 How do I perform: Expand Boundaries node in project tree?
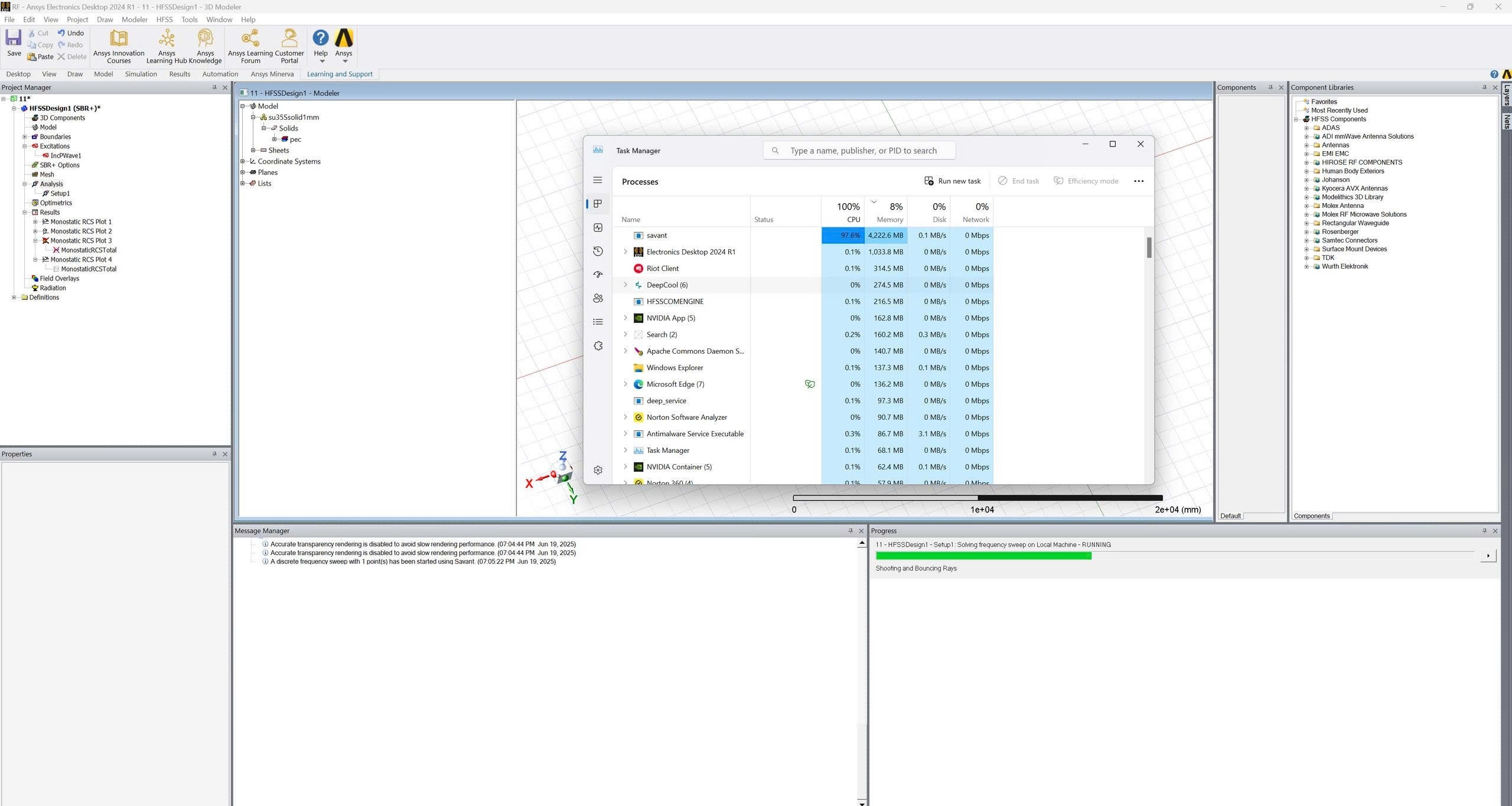(x=25, y=137)
